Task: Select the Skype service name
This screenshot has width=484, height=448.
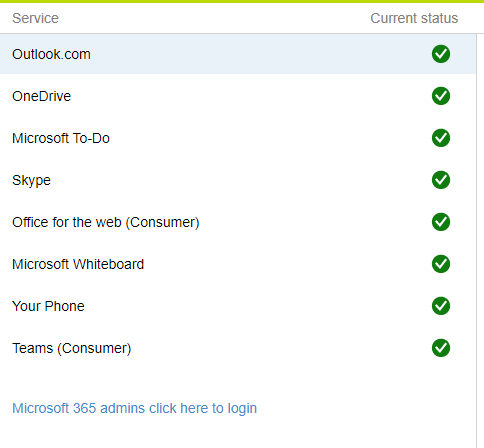Action: (31, 181)
